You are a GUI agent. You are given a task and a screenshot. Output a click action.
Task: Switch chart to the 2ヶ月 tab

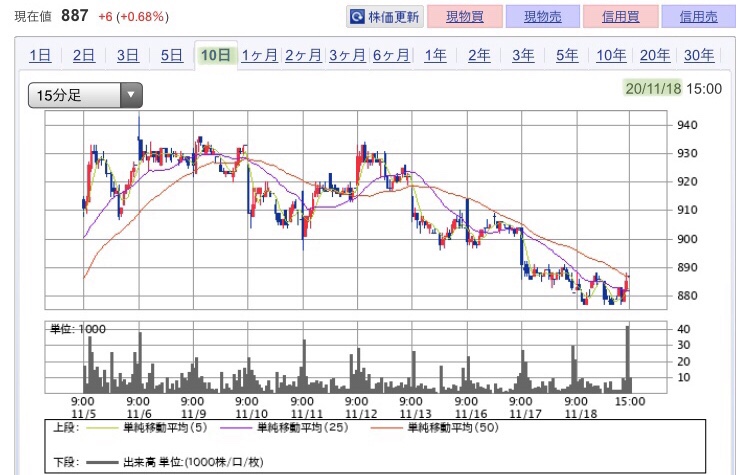[x=303, y=55]
